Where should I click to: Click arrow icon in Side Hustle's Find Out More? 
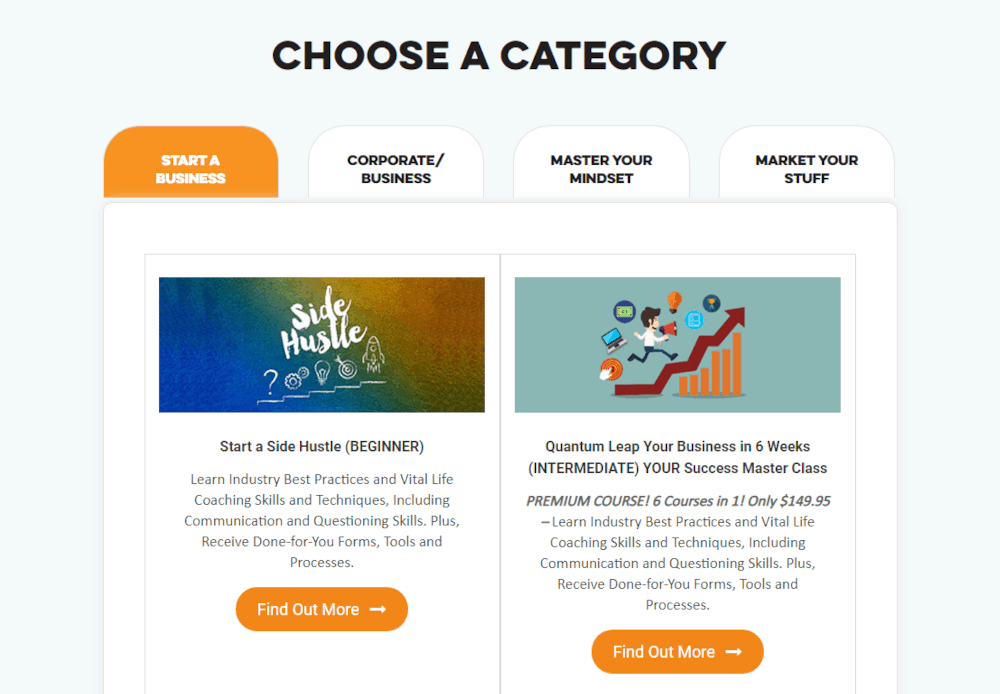coord(378,610)
